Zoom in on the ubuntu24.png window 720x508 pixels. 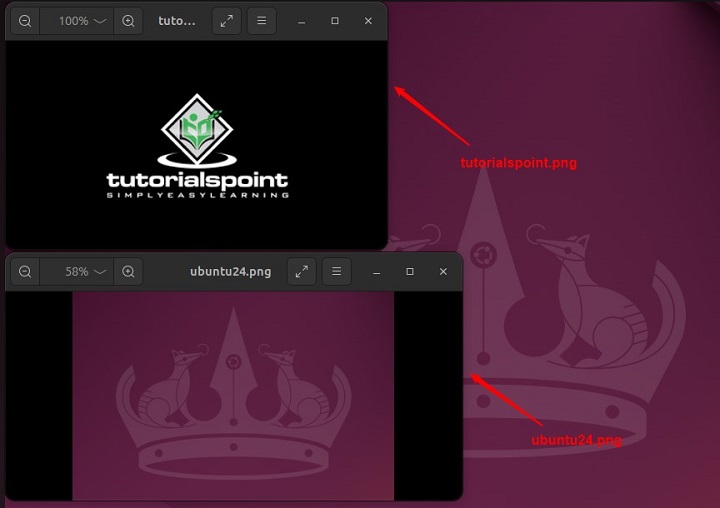pos(128,271)
